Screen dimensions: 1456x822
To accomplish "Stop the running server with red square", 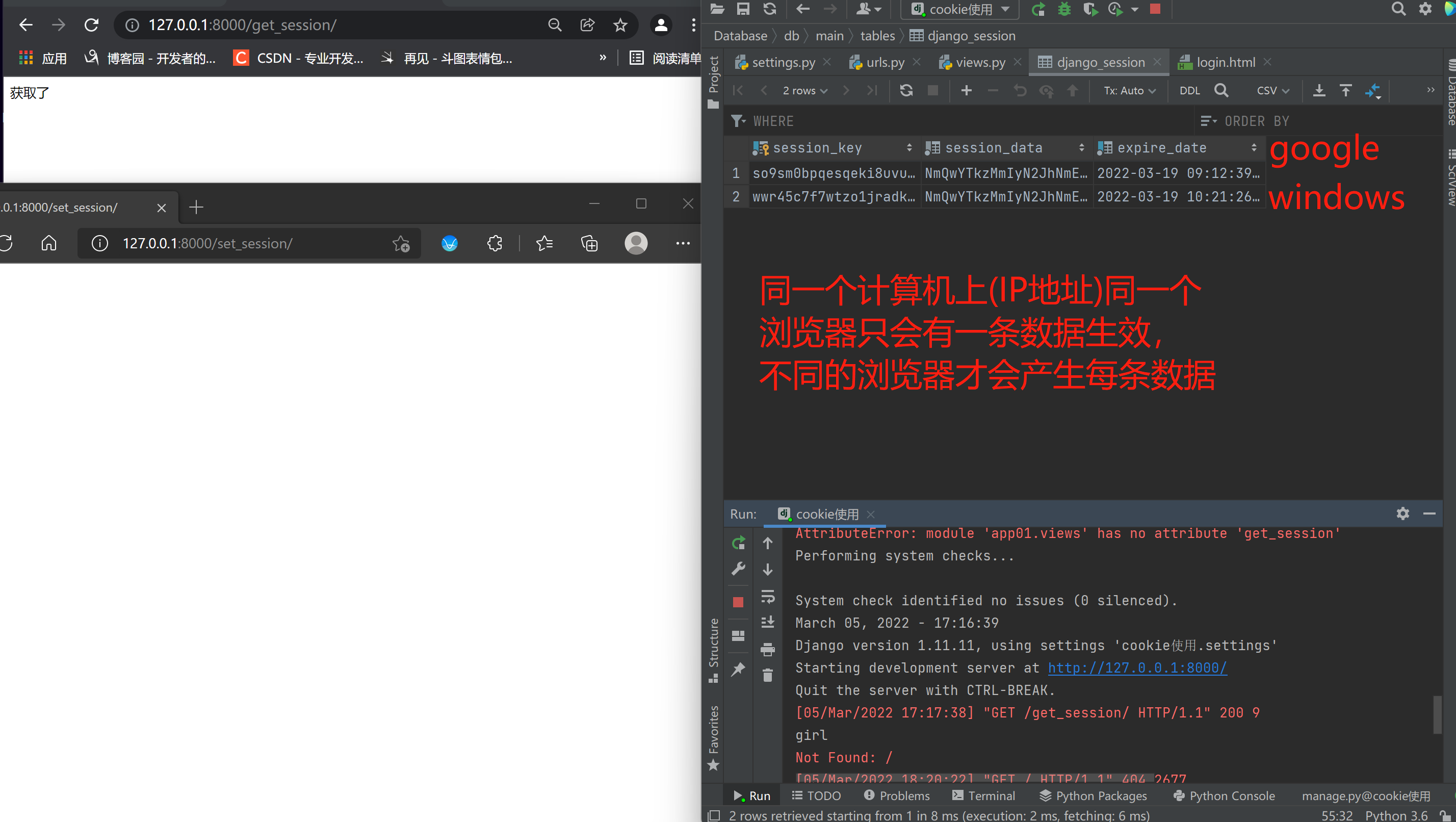I will (1155, 9).
